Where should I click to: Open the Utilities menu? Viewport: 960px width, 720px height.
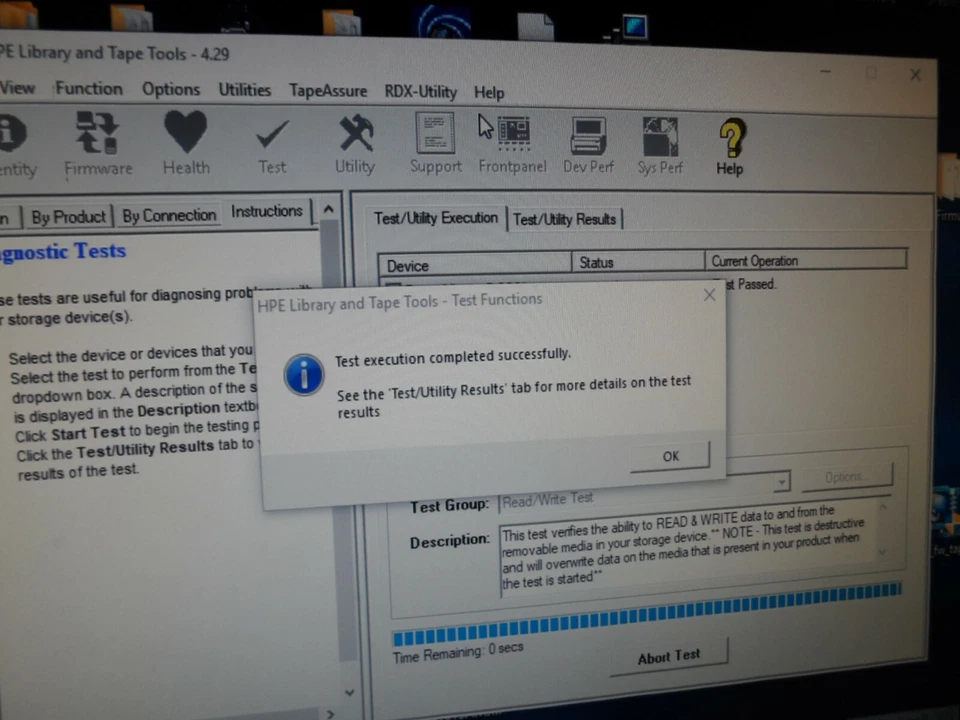[245, 91]
